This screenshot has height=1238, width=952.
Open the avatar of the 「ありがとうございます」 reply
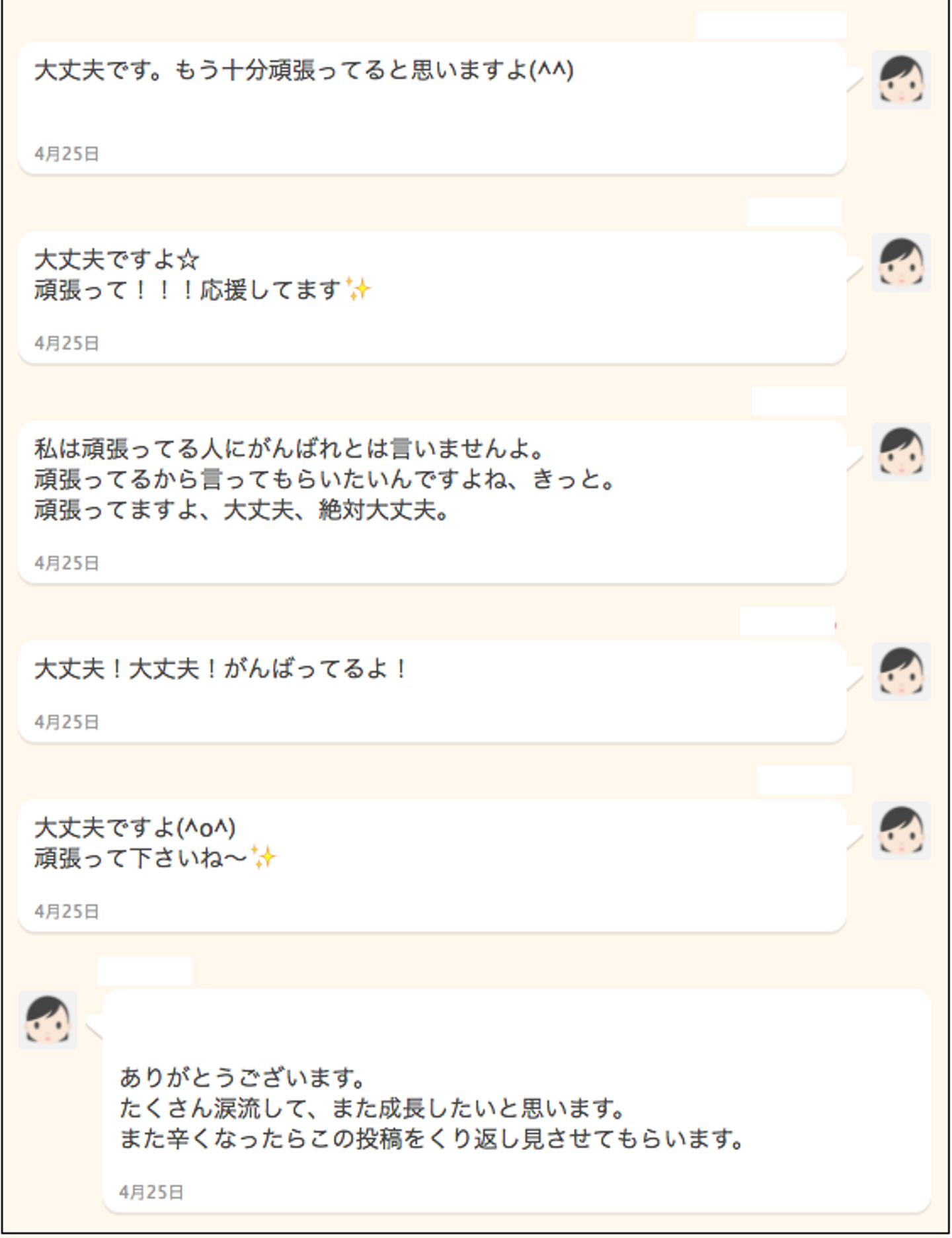click(48, 1020)
